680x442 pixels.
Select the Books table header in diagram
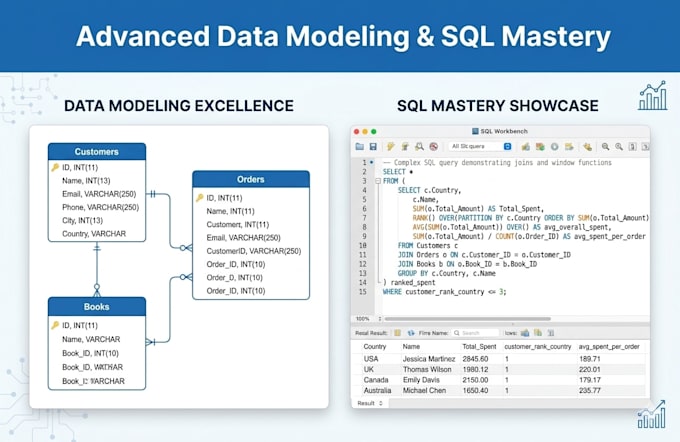point(97,307)
